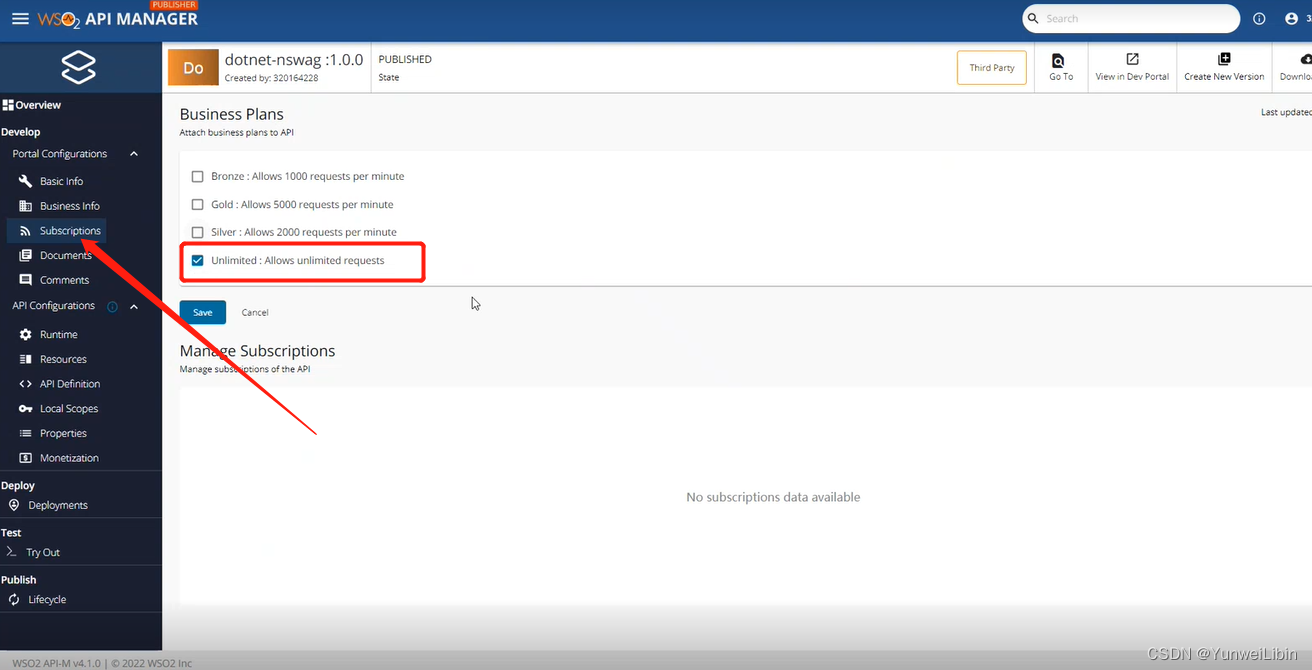Click the Business Info building icon
Image resolution: width=1312 pixels, height=670 pixels.
[26, 206]
